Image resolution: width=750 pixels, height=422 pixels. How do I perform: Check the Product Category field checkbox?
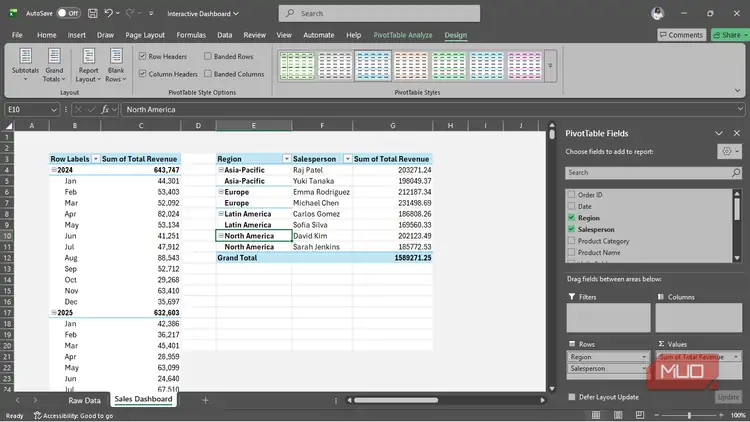coord(571,241)
